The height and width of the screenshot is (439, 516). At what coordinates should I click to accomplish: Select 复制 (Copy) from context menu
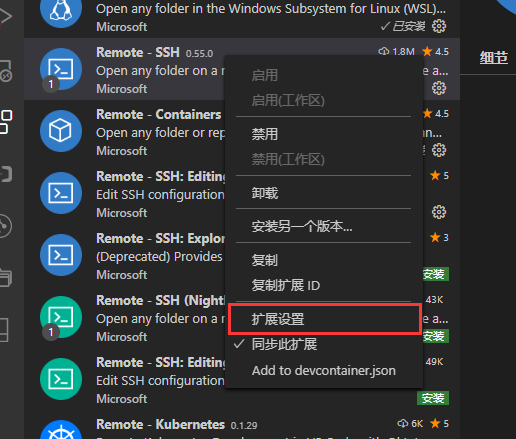click(x=264, y=260)
